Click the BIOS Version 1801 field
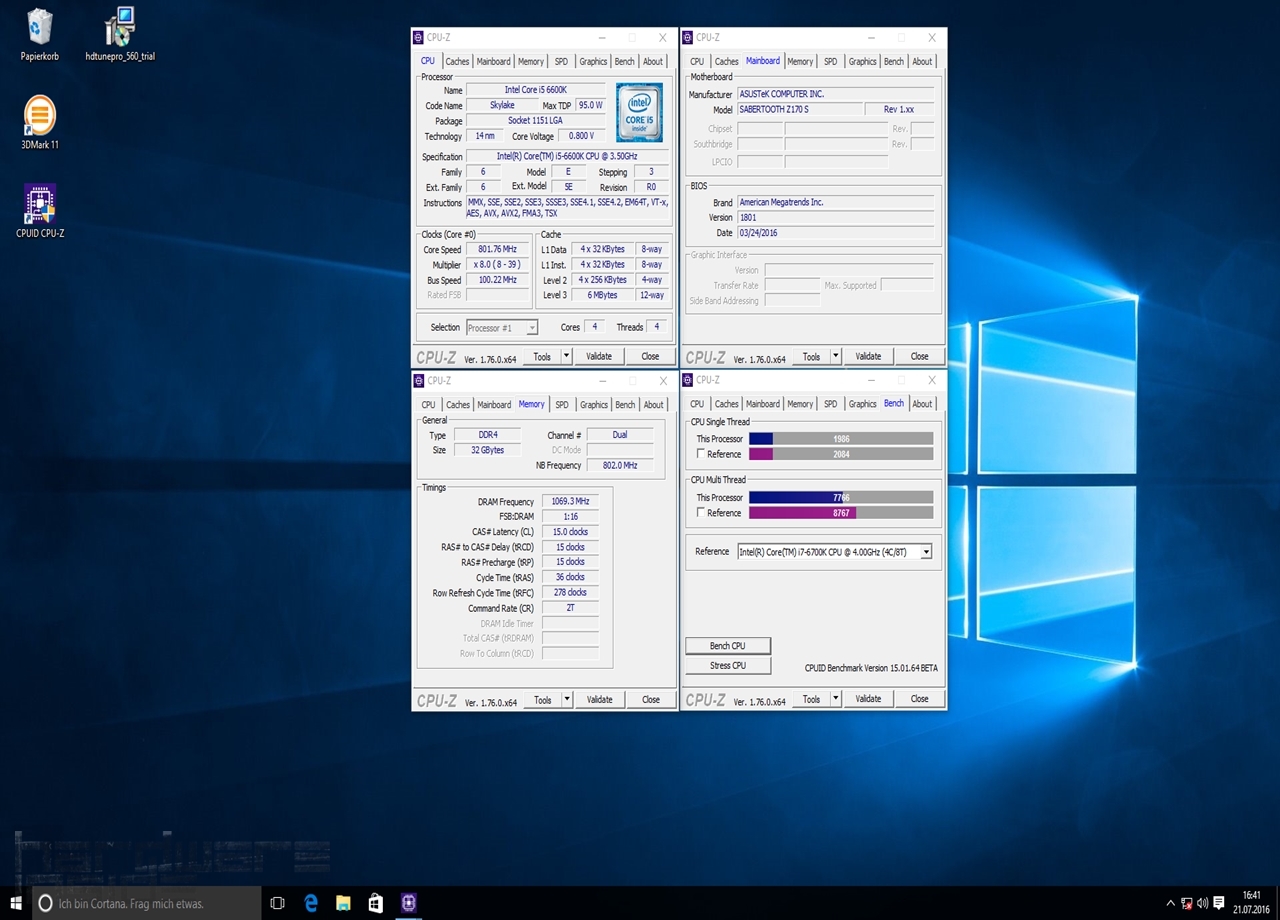The height and width of the screenshot is (920, 1280). click(835, 217)
